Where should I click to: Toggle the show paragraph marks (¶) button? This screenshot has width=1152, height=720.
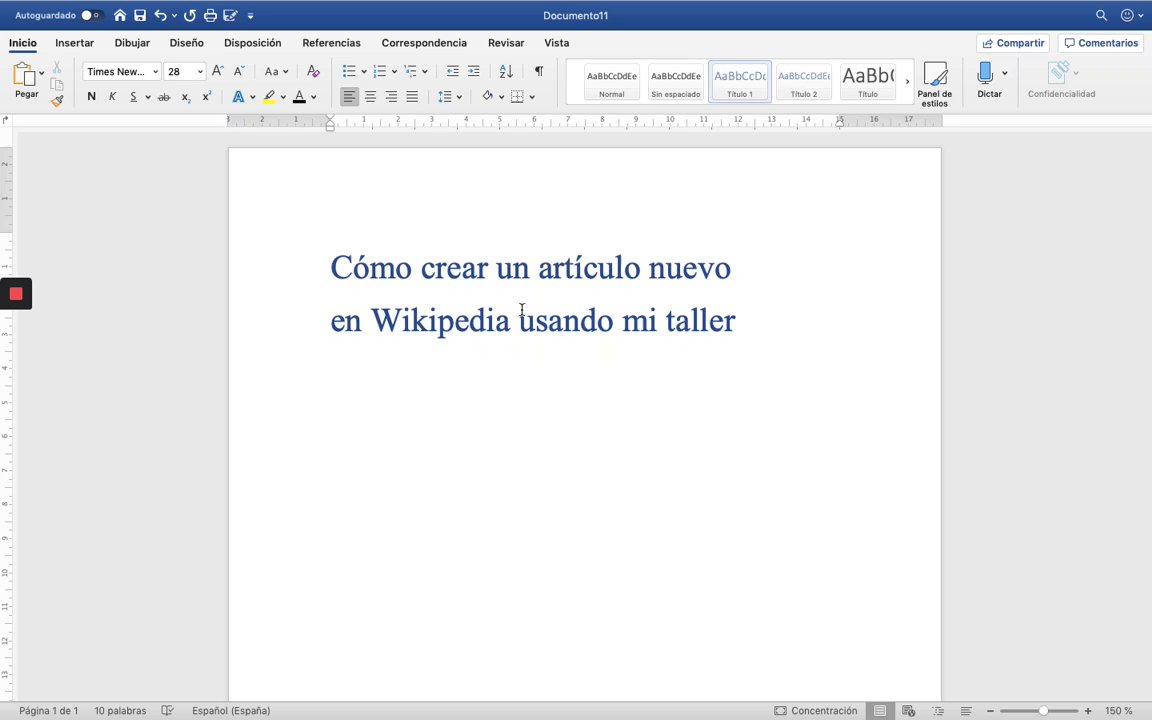click(539, 71)
